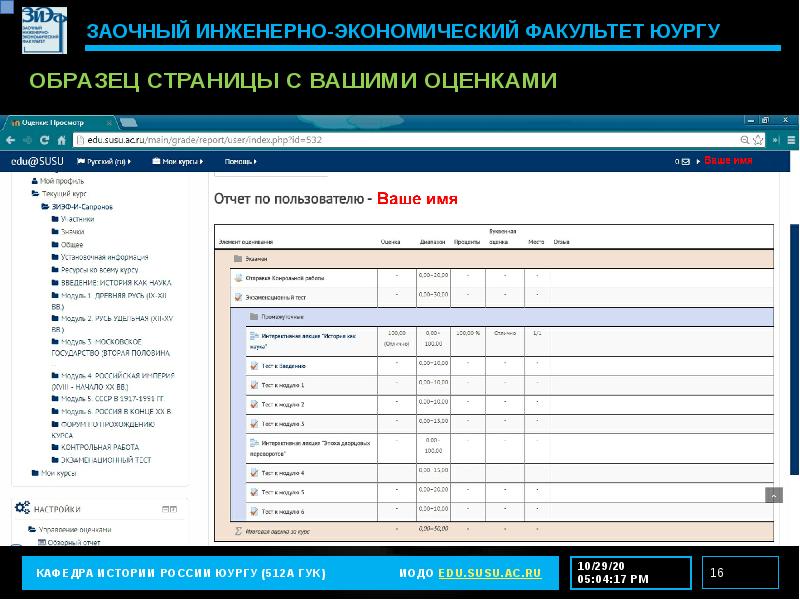
Task: Open Тест к модулю 2 link
Action: pos(282,405)
